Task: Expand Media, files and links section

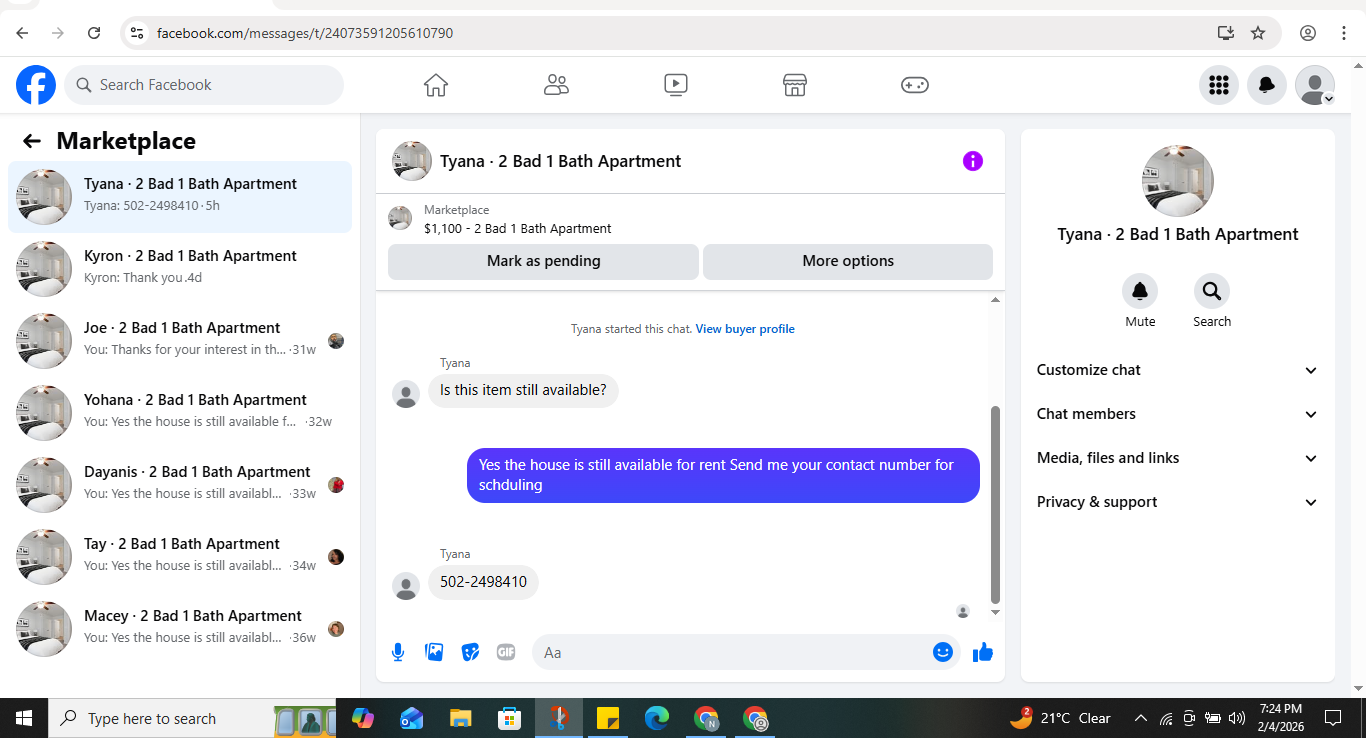Action: 1178,458
